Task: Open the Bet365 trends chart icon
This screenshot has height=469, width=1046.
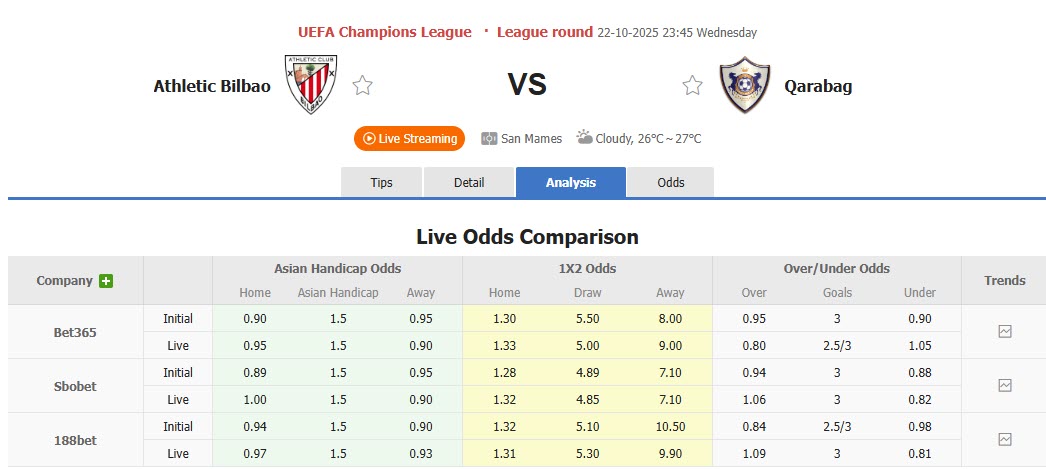Action: pyautogui.click(x=1005, y=331)
